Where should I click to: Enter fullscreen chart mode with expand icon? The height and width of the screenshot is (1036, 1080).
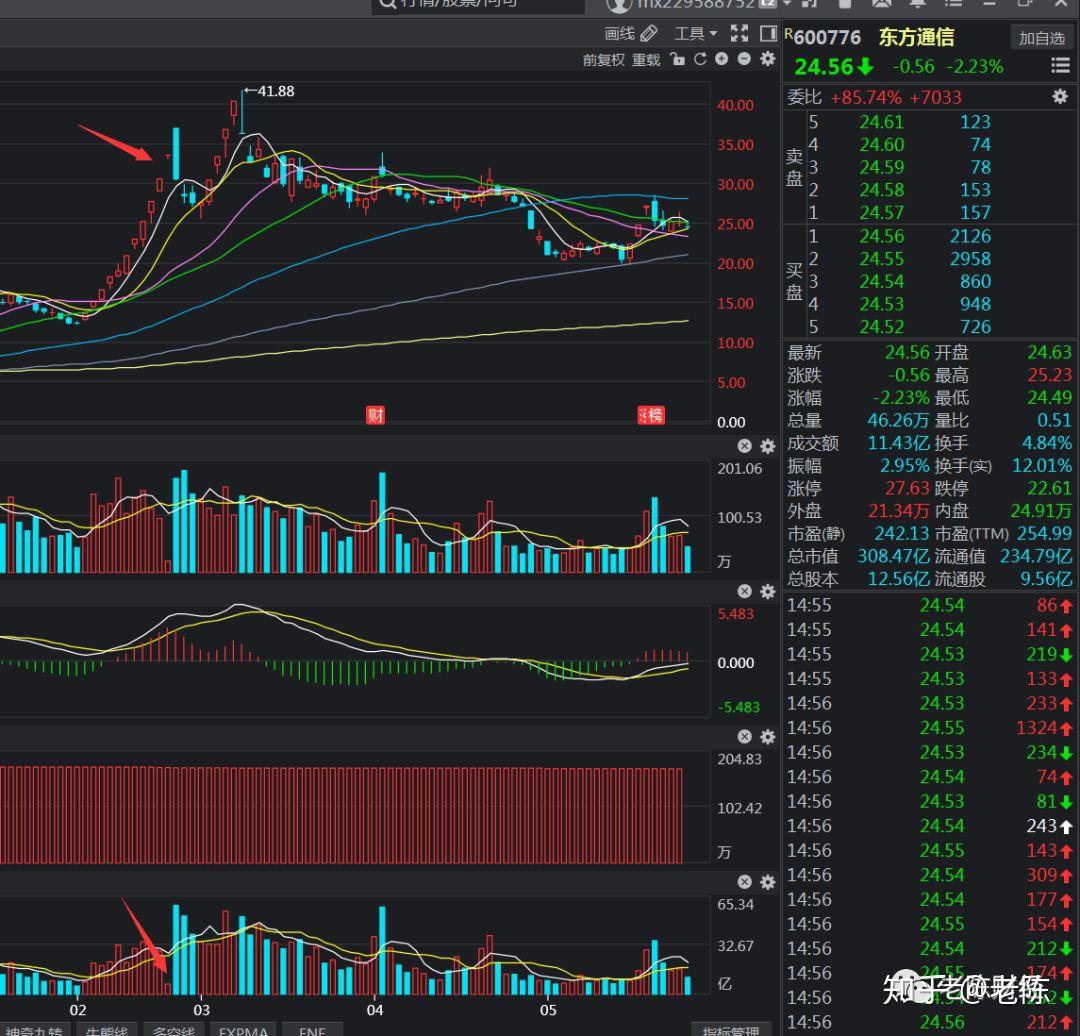pos(739,33)
